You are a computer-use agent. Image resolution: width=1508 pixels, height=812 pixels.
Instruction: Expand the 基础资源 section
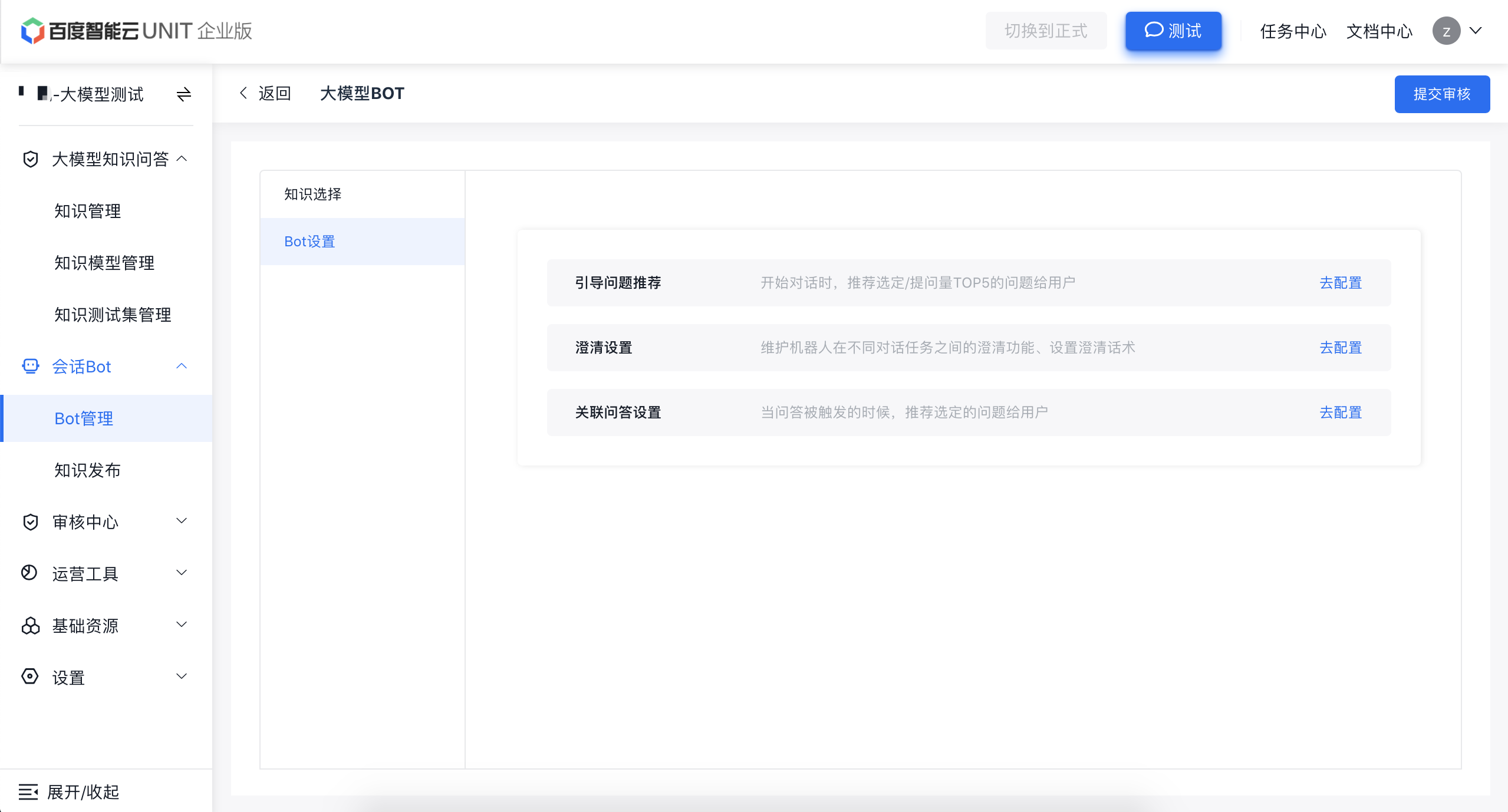182,625
